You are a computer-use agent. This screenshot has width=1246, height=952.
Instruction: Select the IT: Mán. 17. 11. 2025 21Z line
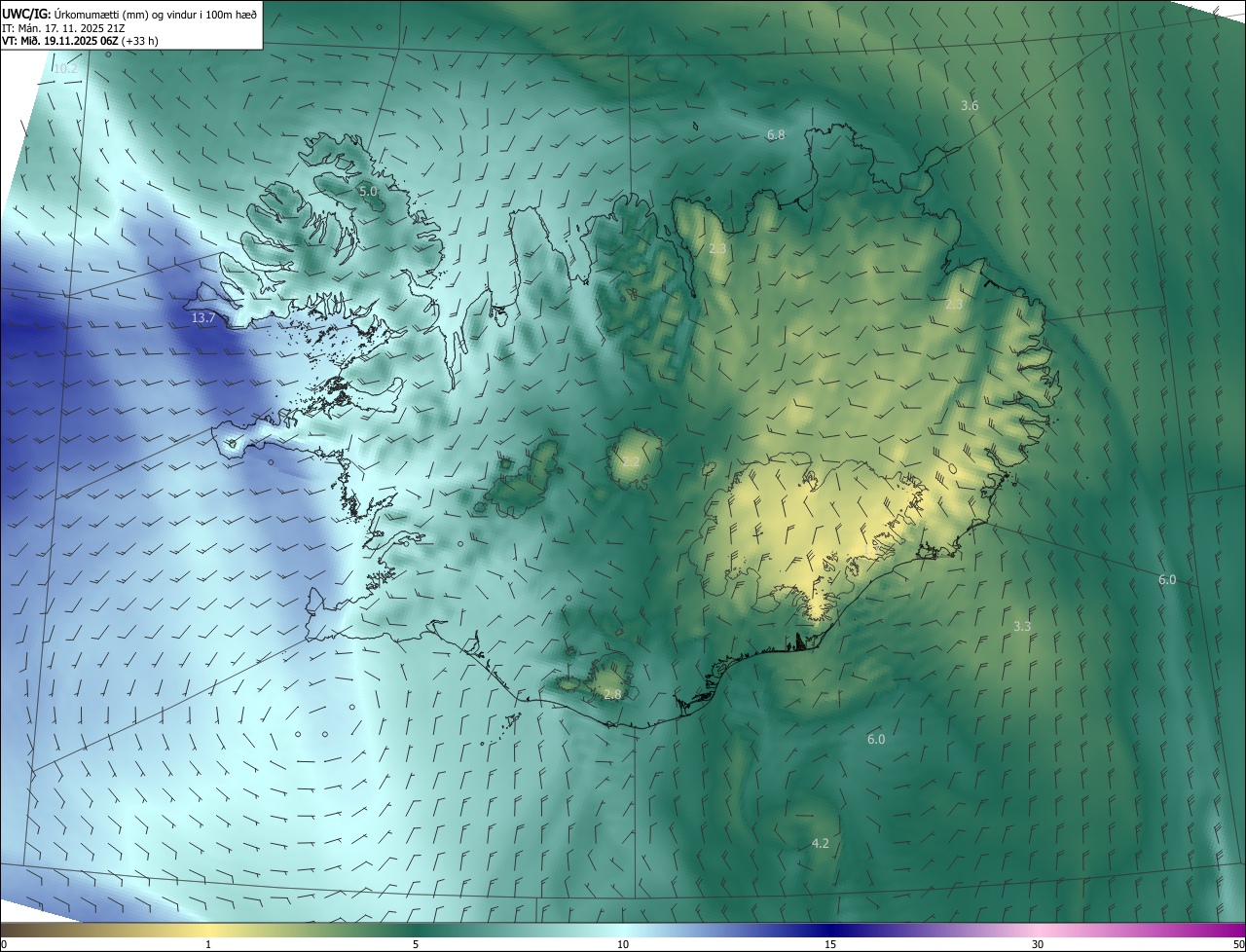[61, 27]
